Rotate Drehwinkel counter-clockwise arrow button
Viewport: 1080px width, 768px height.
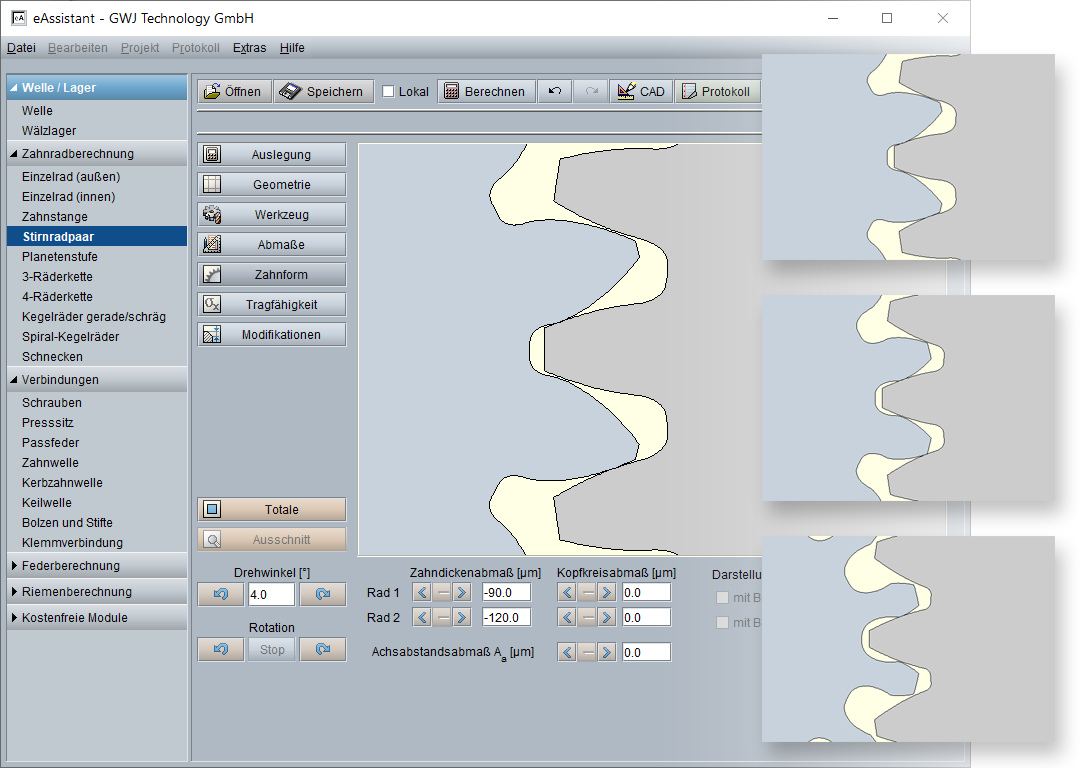coord(221,594)
